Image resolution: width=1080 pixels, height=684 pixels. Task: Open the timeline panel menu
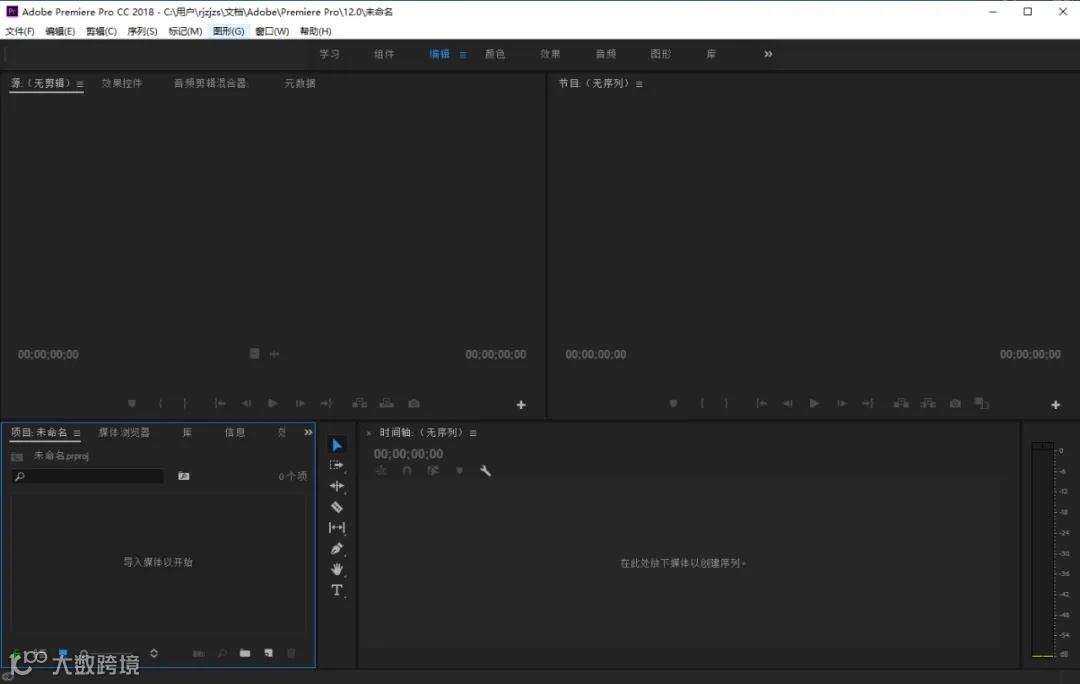tap(473, 433)
